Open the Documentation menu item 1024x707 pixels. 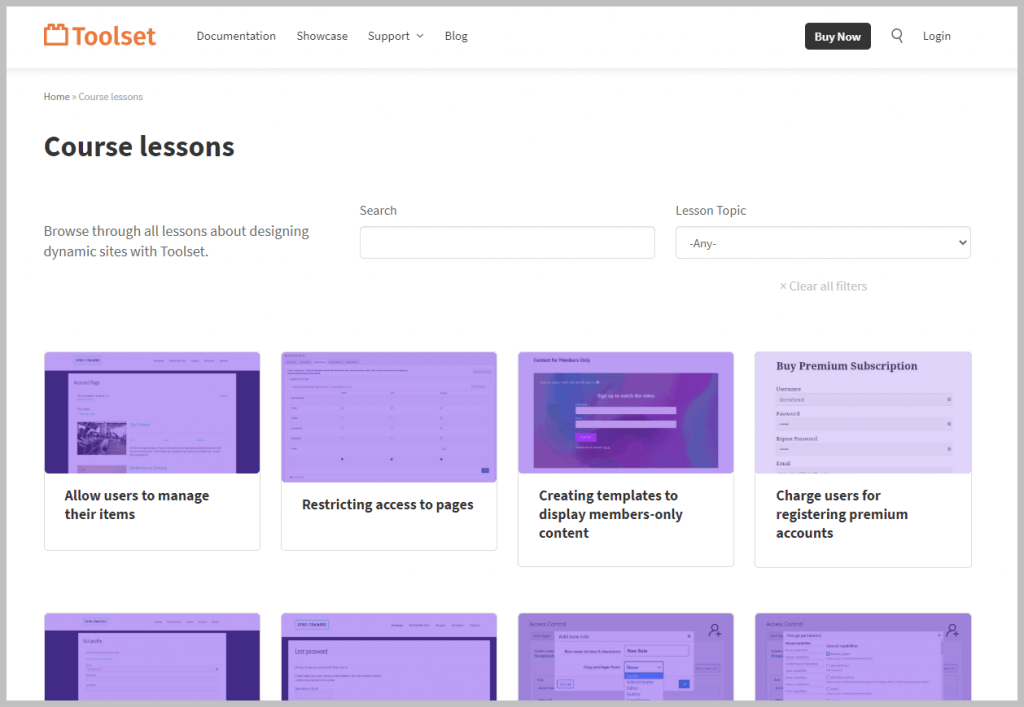pyautogui.click(x=236, y=36)
